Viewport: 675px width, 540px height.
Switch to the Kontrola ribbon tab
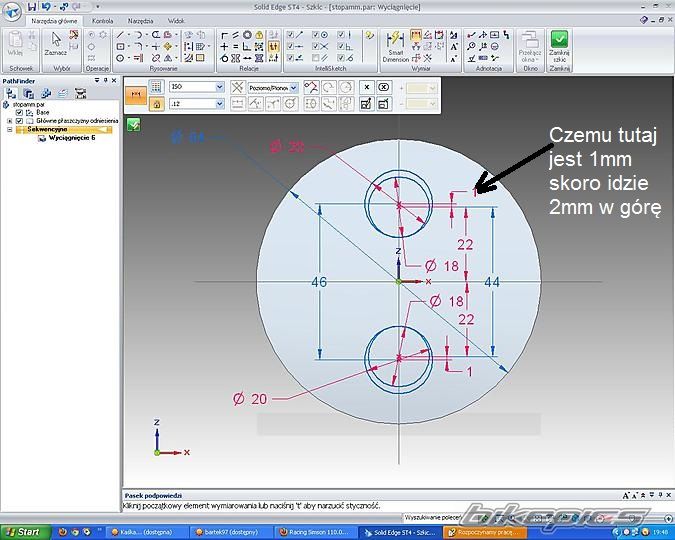pyautogui.click(x=102, y=20)
